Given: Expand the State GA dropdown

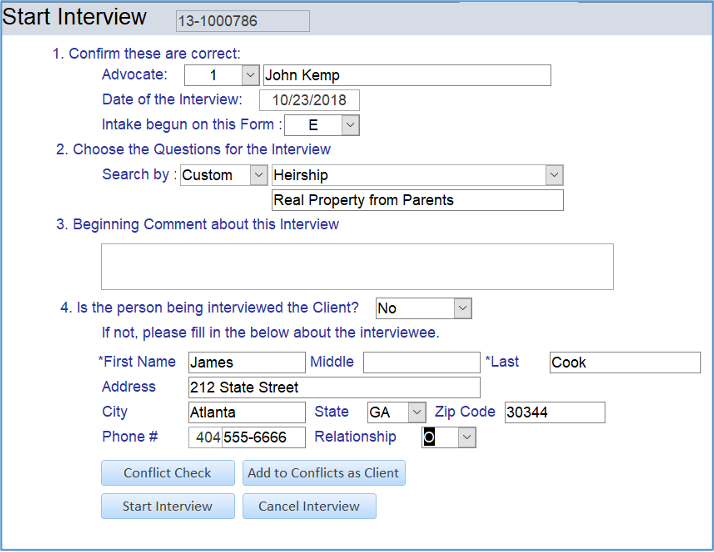Looking at the screenshot, I should point(416,412).
